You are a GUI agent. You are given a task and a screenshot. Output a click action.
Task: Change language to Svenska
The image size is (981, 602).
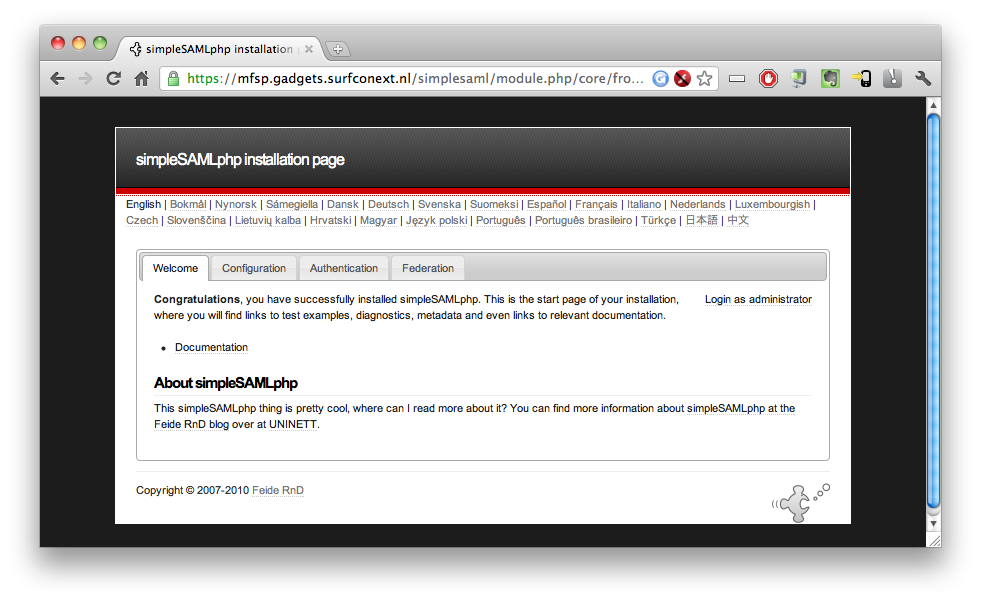439,205
